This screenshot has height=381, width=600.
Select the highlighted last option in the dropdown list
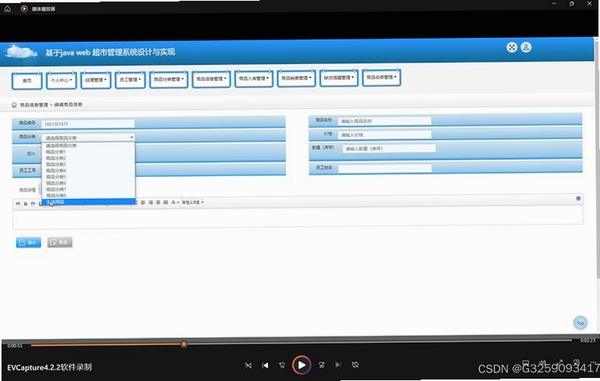click(x=88, y=202)
